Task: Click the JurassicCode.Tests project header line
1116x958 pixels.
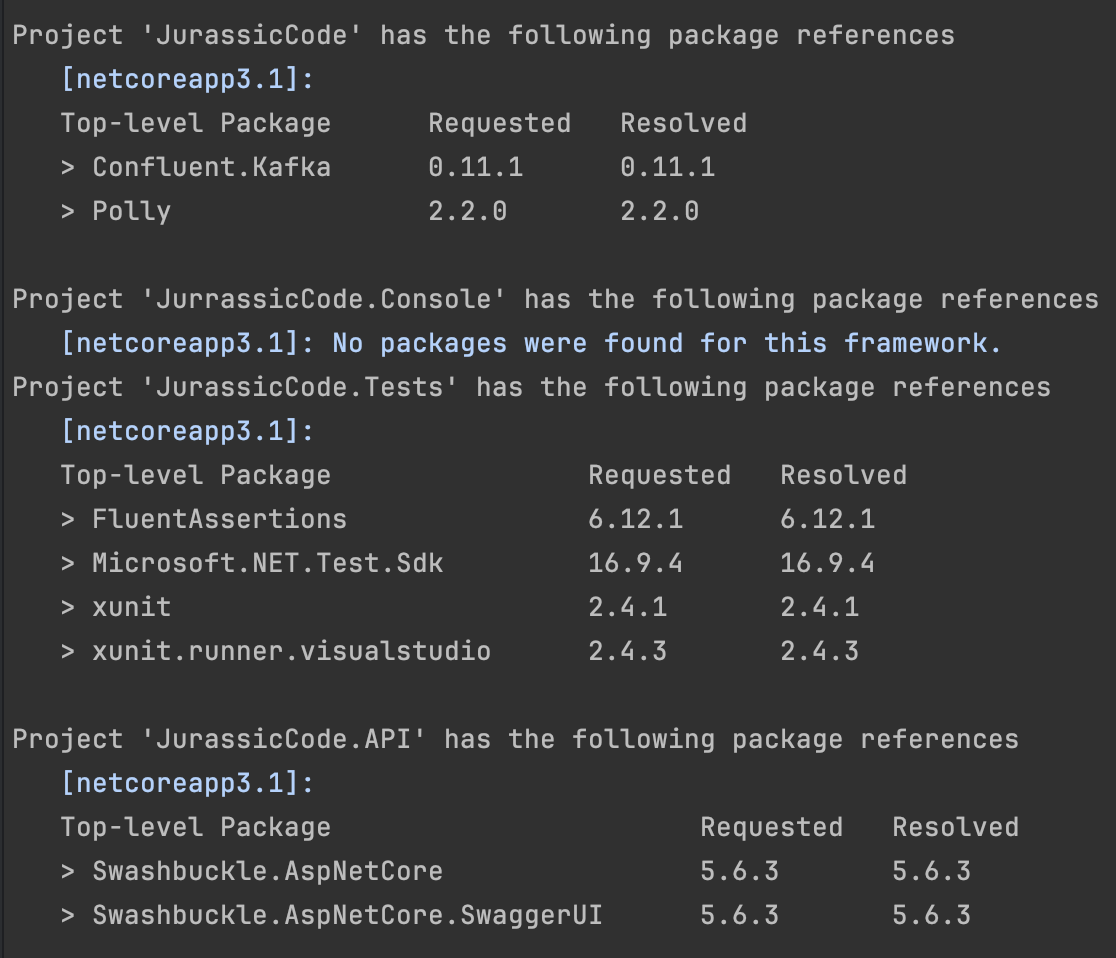Action: [531, 388]
